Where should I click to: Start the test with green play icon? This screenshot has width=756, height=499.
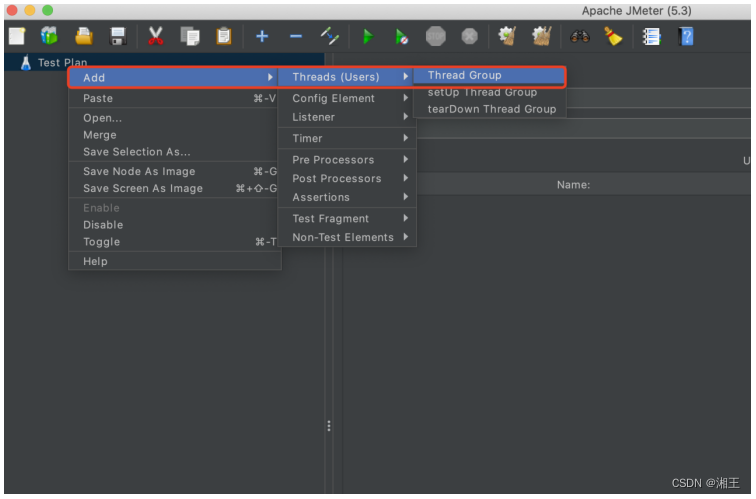click(x=368, y=36)
